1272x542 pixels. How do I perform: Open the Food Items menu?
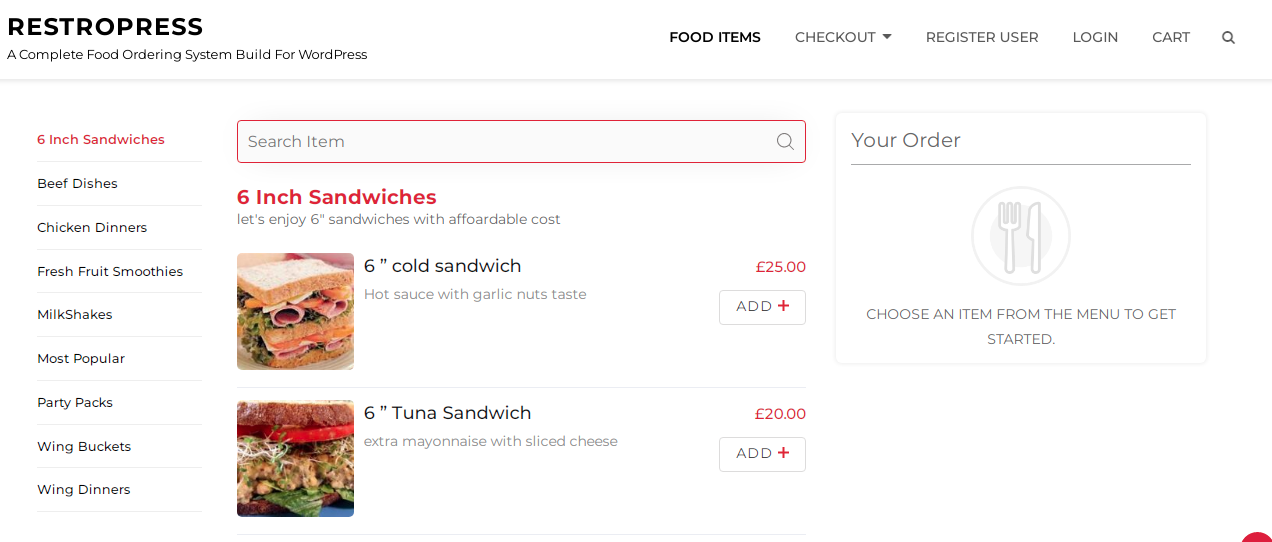pos(715,37)
